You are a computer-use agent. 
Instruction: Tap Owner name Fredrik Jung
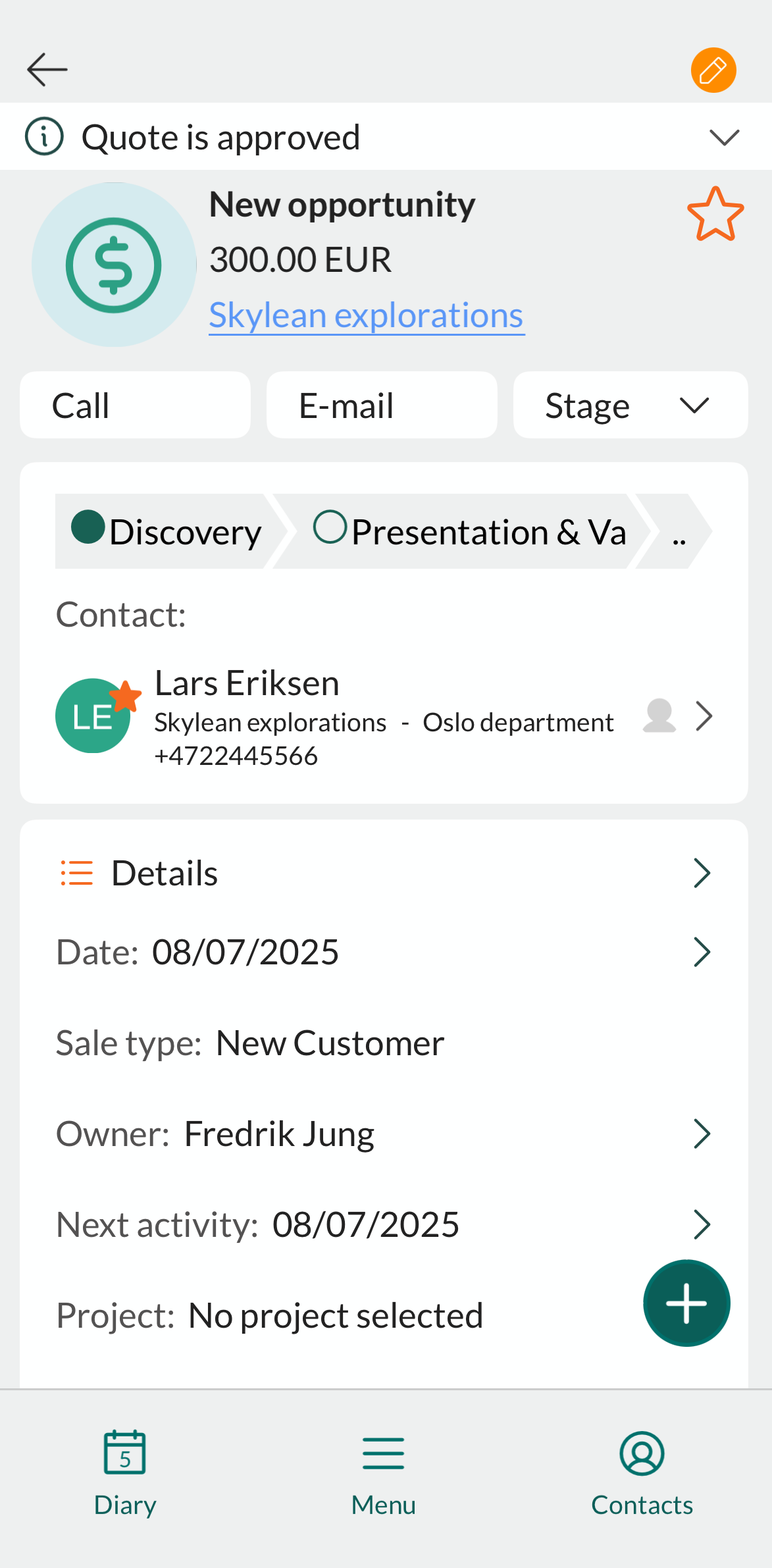279,1134
